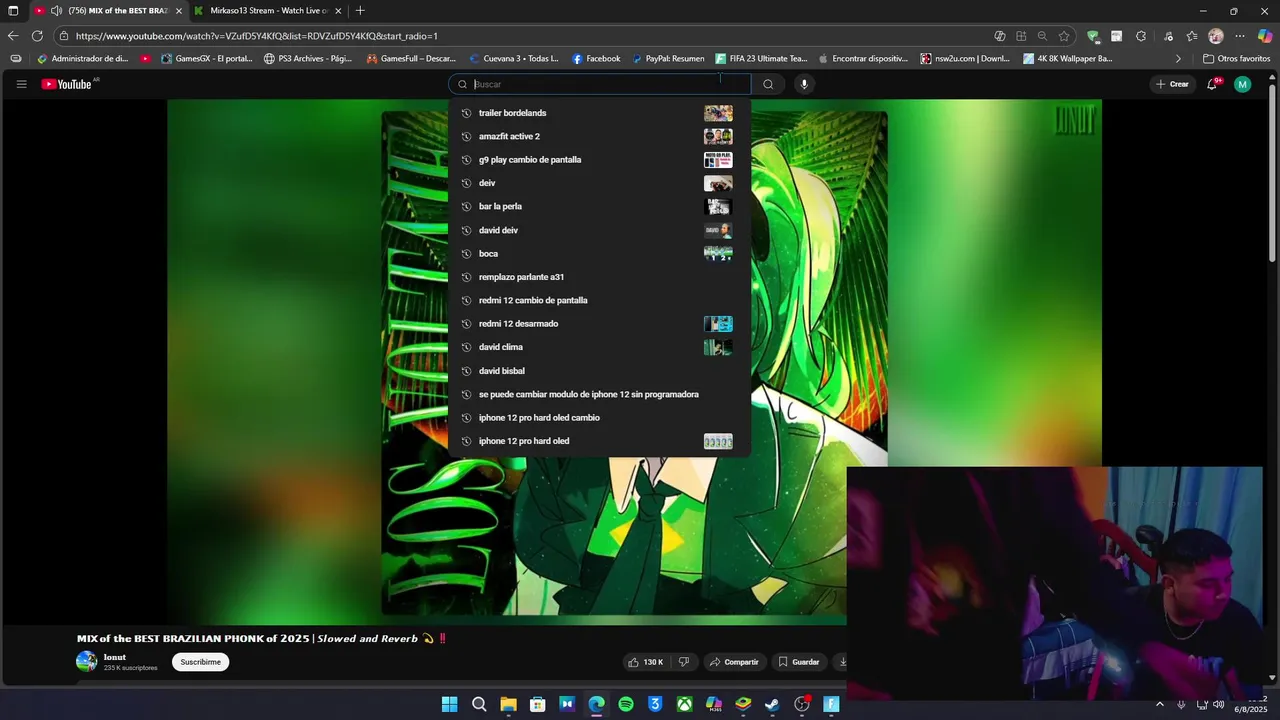Start voice search with the microphone icon
The image size is (1280, 720).
[804, 84]
